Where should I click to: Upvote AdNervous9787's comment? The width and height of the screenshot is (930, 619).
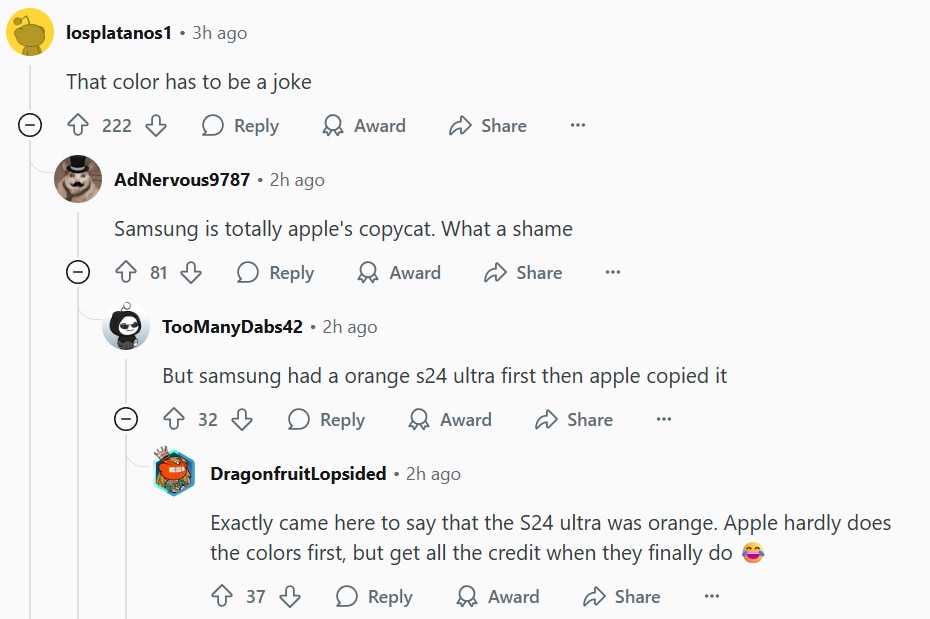(126, 273)
